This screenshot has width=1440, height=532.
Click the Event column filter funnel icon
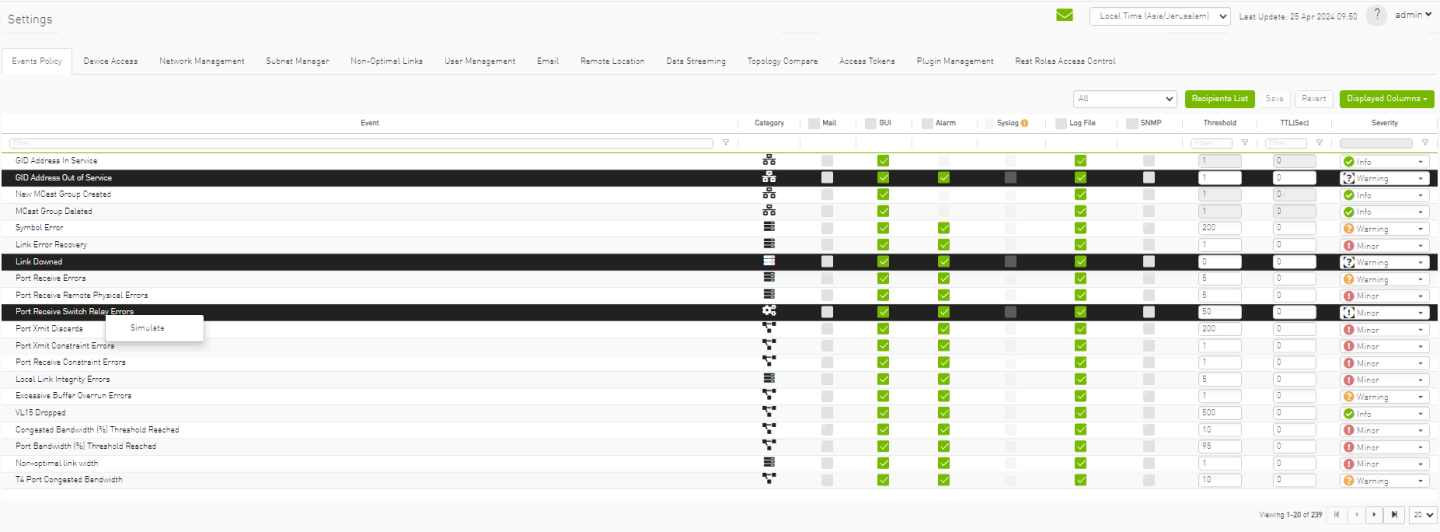tap(725, 143)
